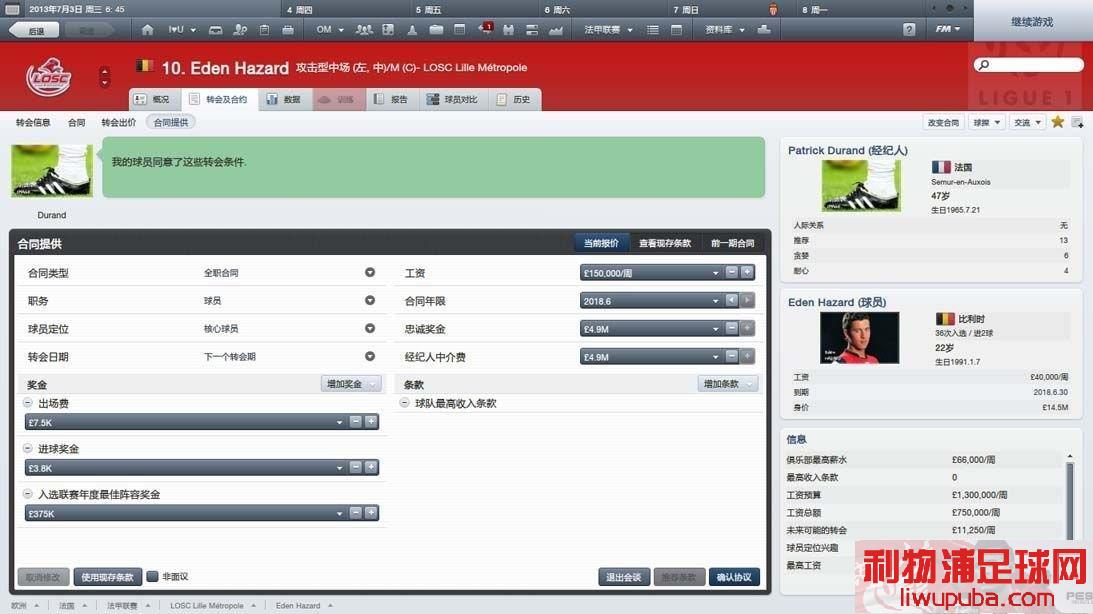Open the clipboard notebook icon

click(x=264, y=30)
